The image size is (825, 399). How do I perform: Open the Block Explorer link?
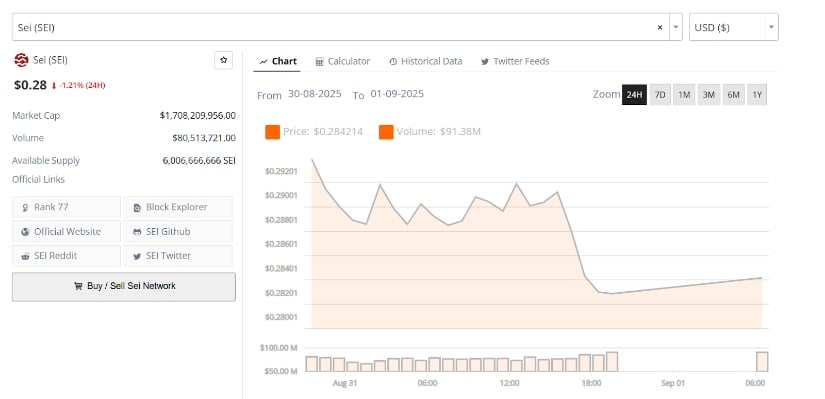(178, 207)
